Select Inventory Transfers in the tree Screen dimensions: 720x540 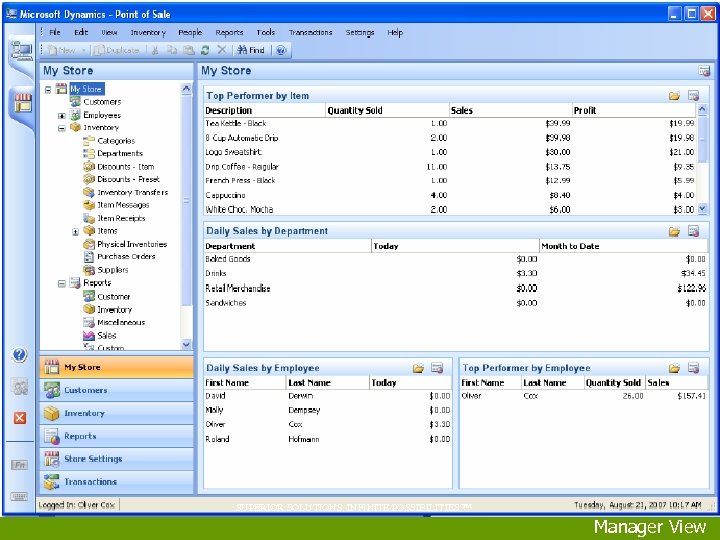click(x=132, y=192)
